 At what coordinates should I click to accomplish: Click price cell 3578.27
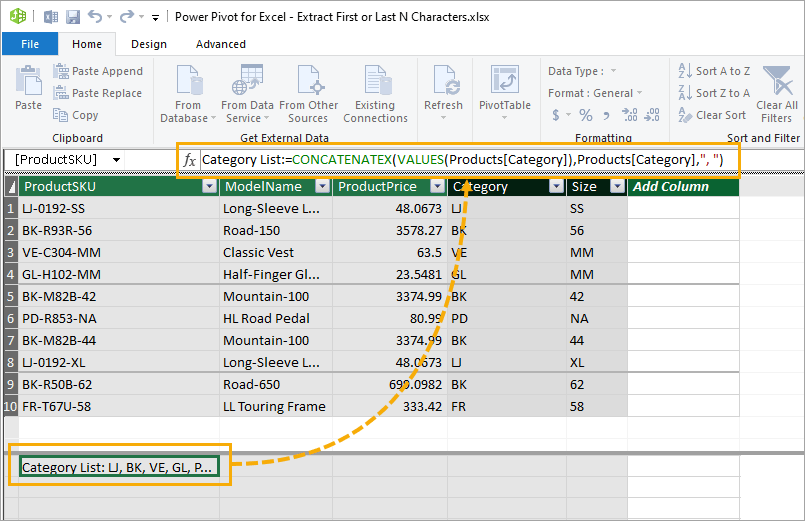(x=390, y=230)
